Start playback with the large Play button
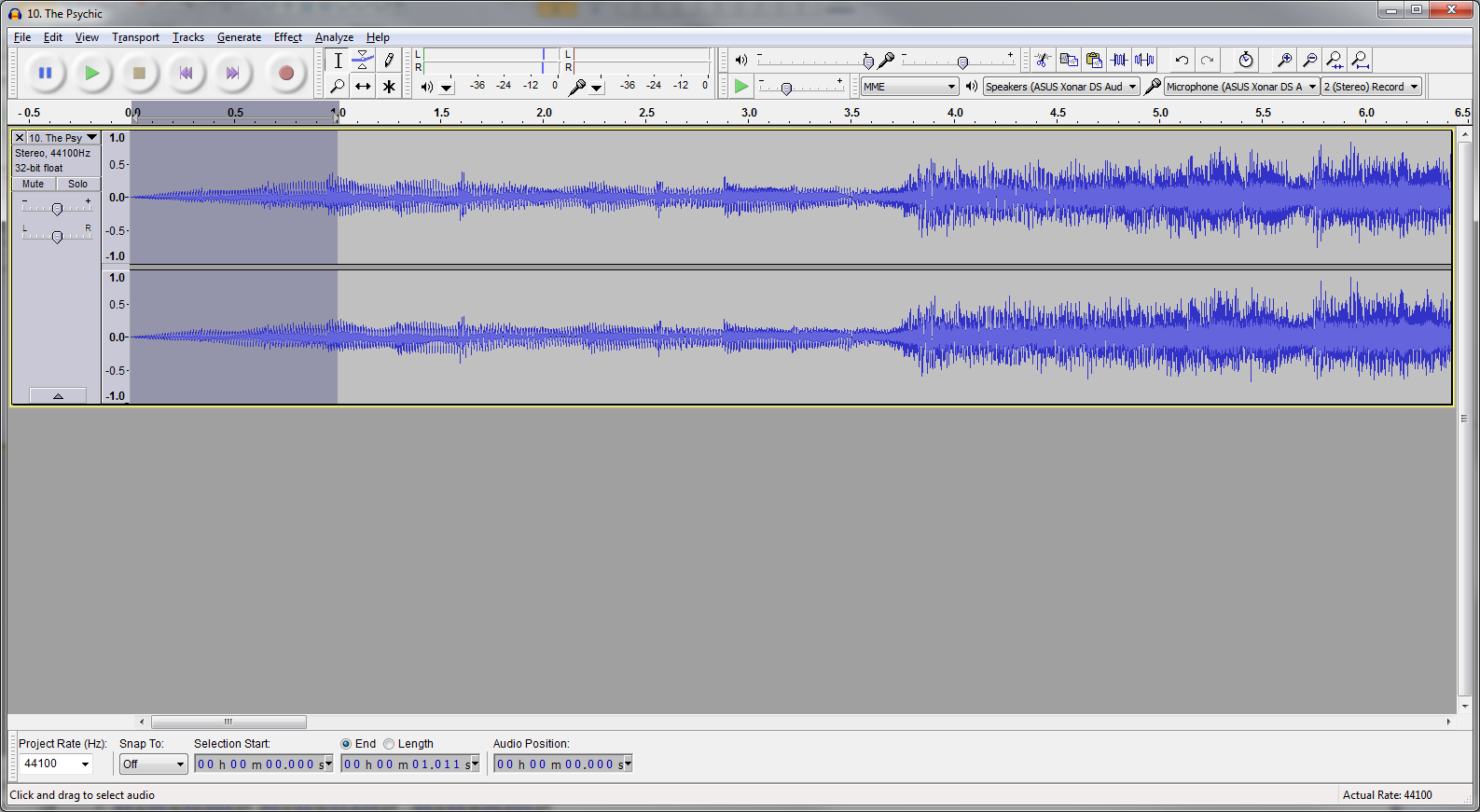This screenshot has width=1480, height=812. coord(91,73)
